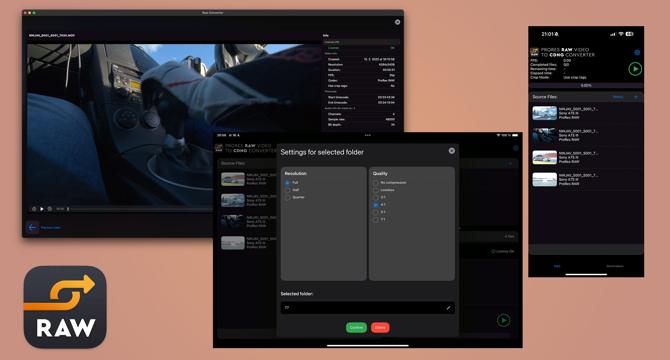The image size is (670, 360).
Task: Play the video in the desktop preview
Action: [42, 209]
